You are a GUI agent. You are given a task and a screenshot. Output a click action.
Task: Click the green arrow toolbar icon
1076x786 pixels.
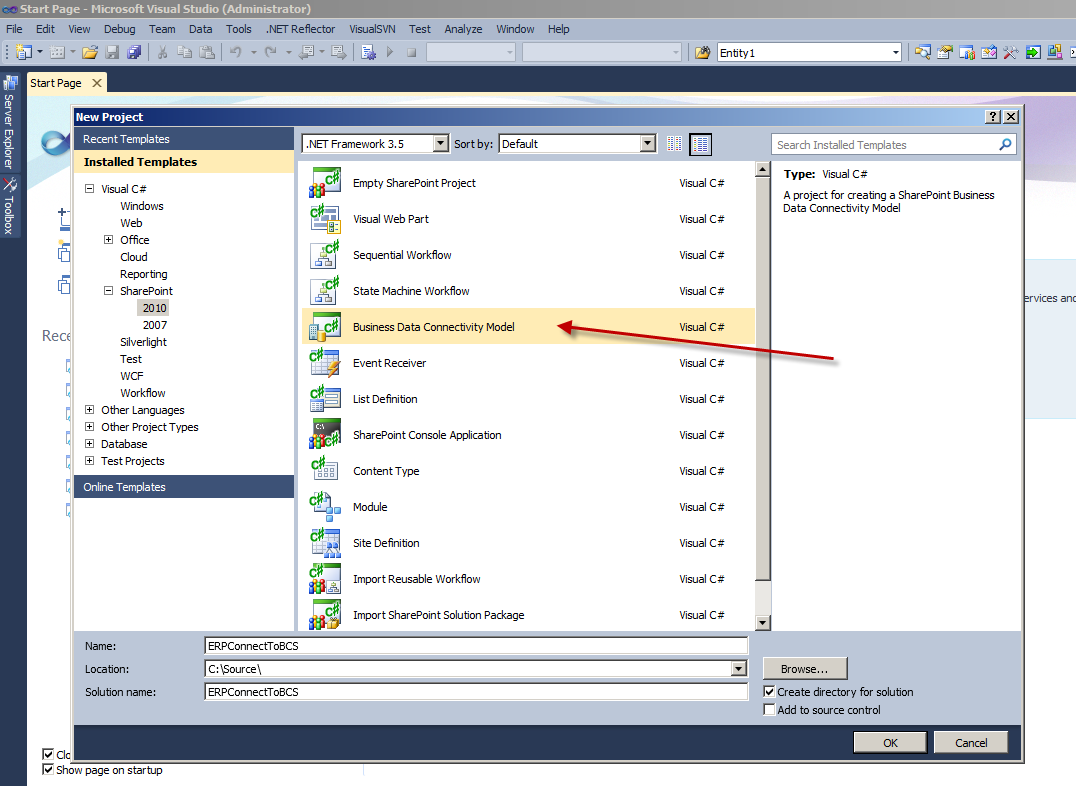pos(1033,52)
